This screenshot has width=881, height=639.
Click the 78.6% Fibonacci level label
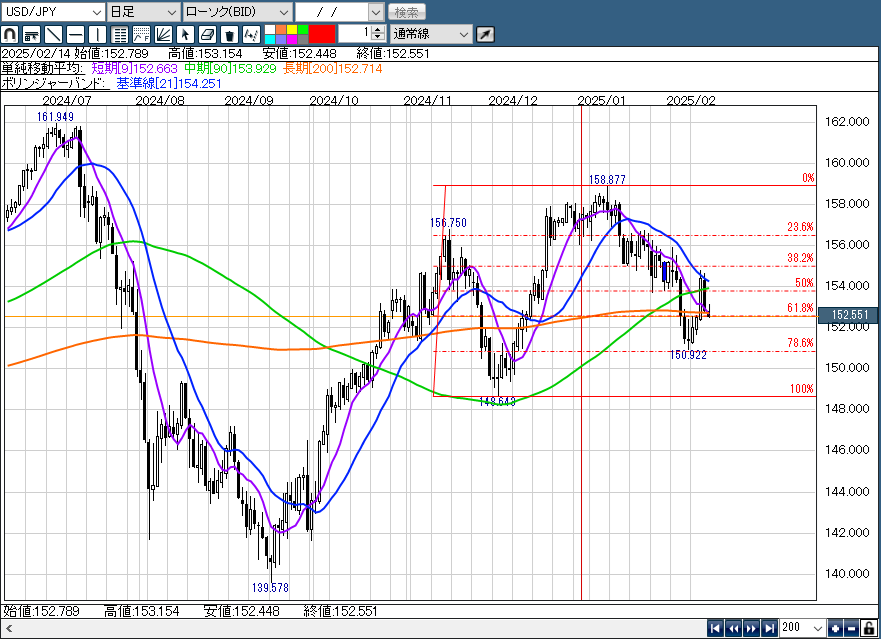click(800, 342)
